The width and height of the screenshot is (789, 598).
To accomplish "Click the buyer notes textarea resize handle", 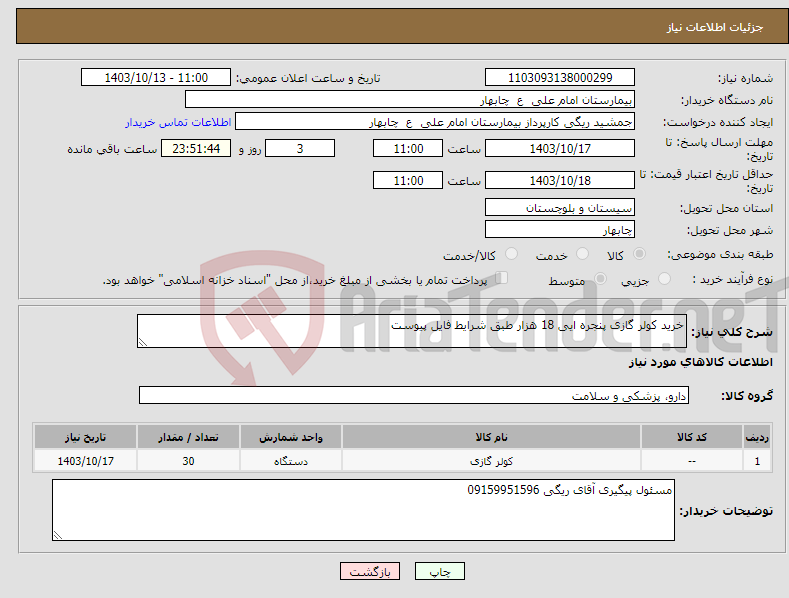I will tap(58, 535).
